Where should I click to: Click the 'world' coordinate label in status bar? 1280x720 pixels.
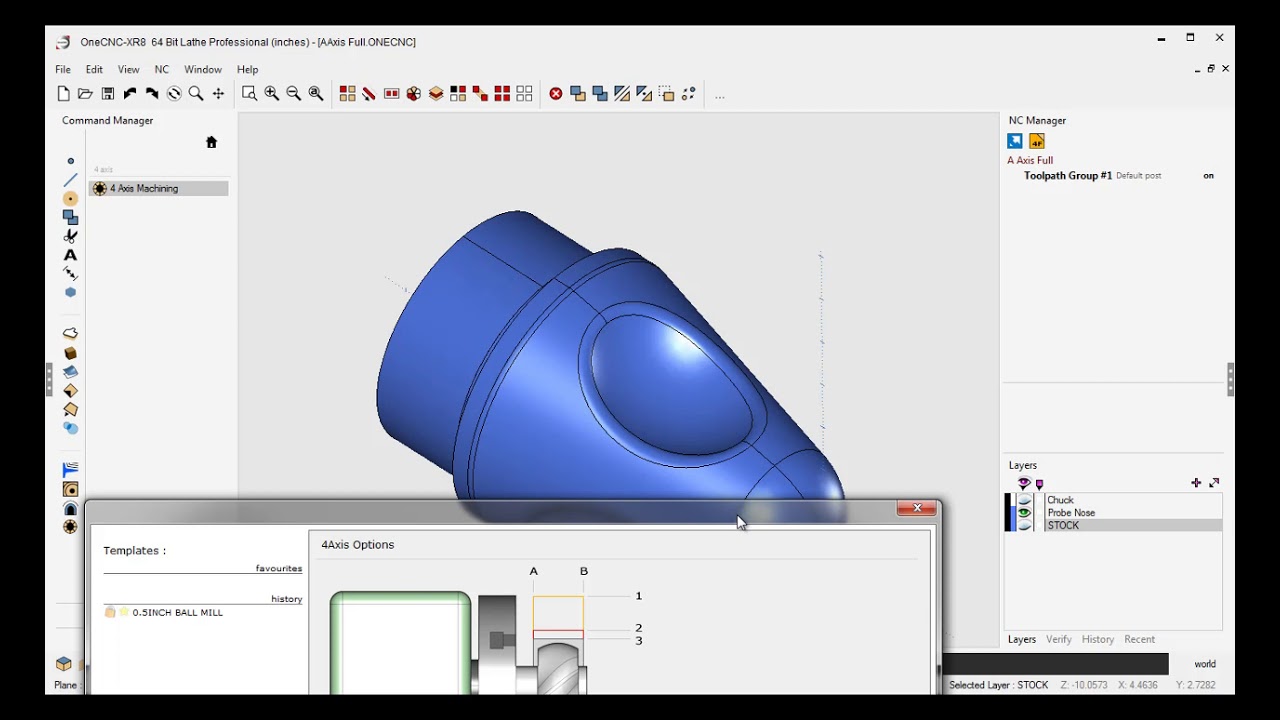[x=1205, y=664]
